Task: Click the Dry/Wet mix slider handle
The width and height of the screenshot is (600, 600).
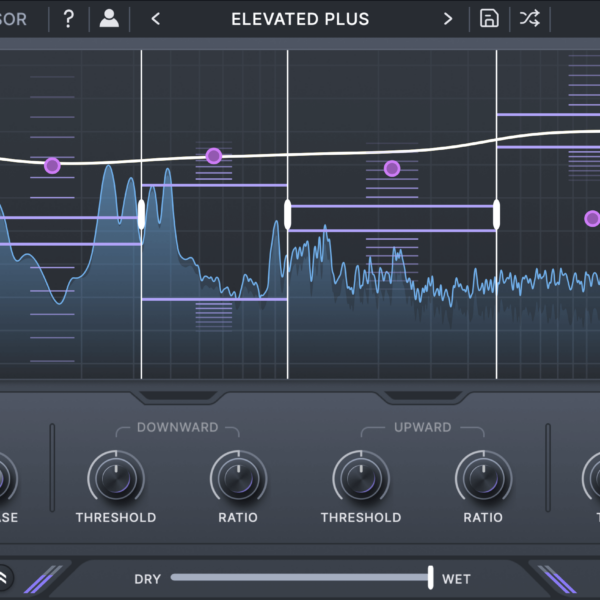Action: 430,577
